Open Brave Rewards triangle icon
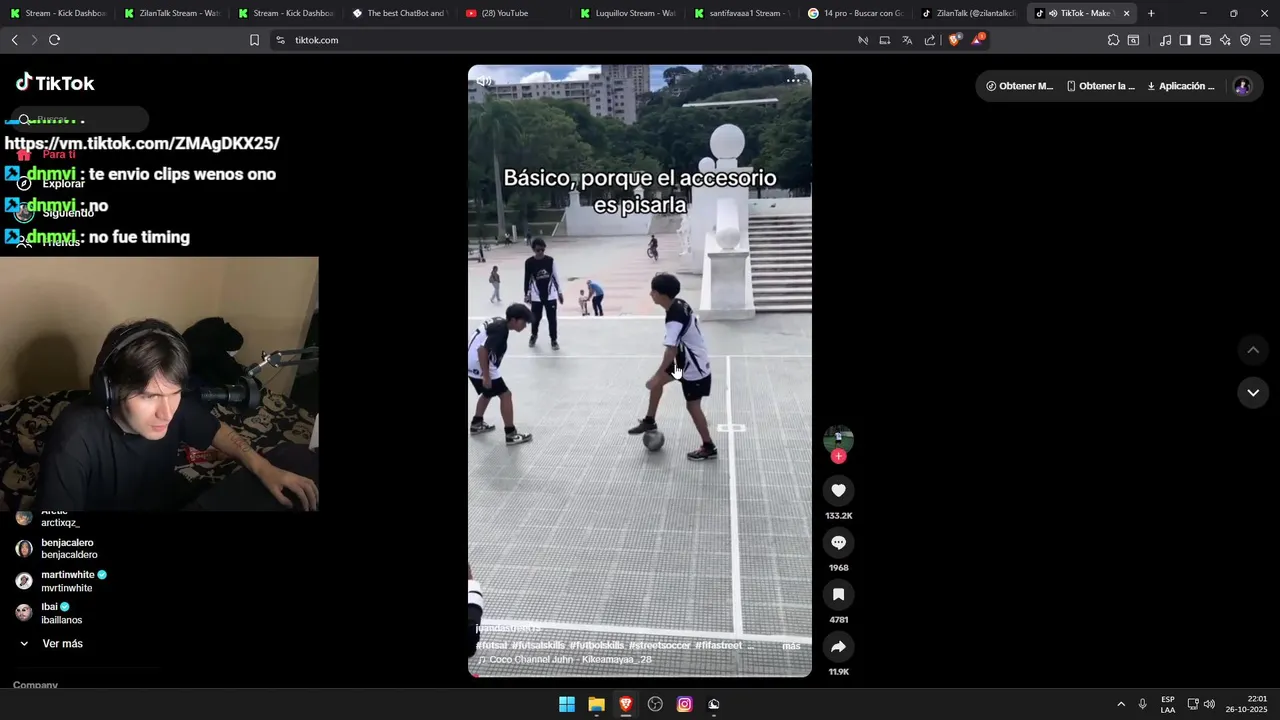Screen dimensions: 1280x720 tap(978, 40)
